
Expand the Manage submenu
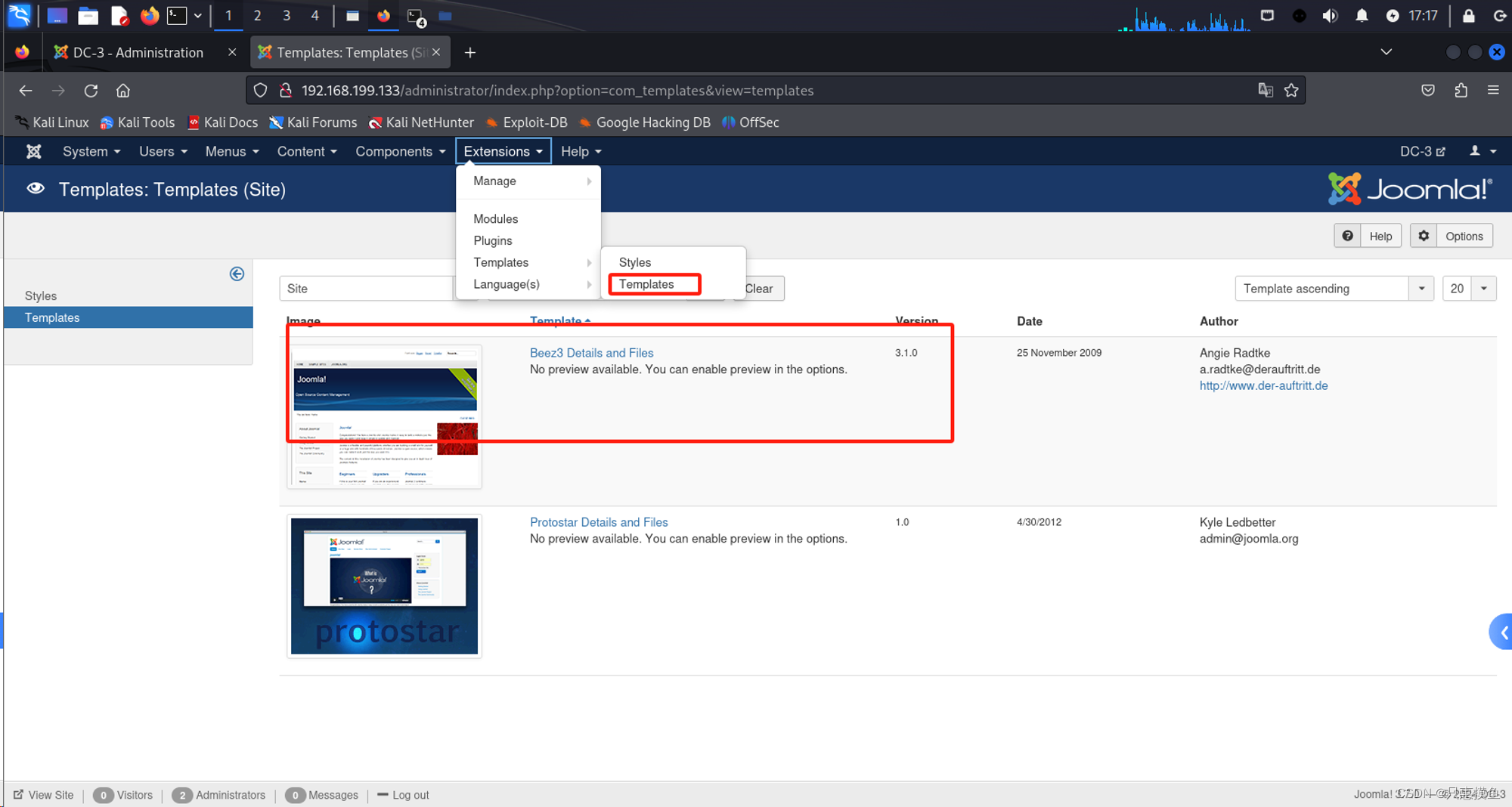pos(528,181)
